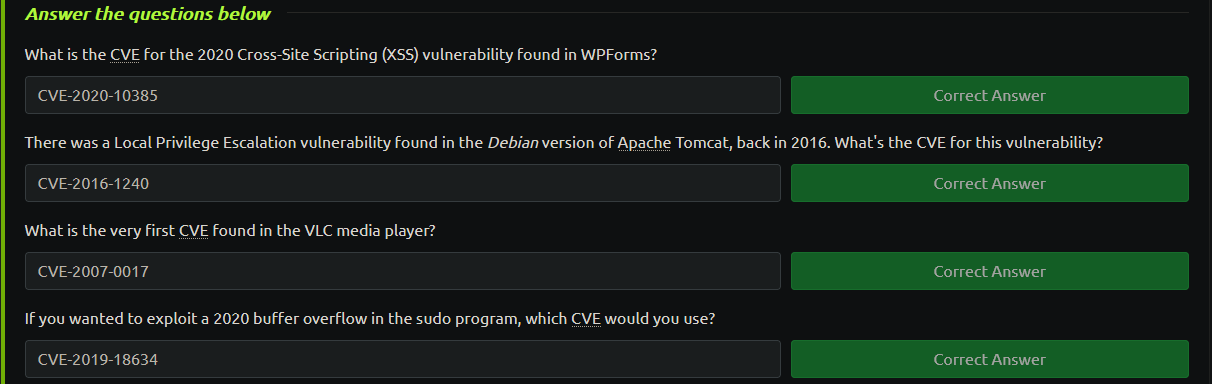This screenshot has width=1212, height=384.
Task: Focus the sudo answer field CVE-2019-18634
Action: (403, 359)
